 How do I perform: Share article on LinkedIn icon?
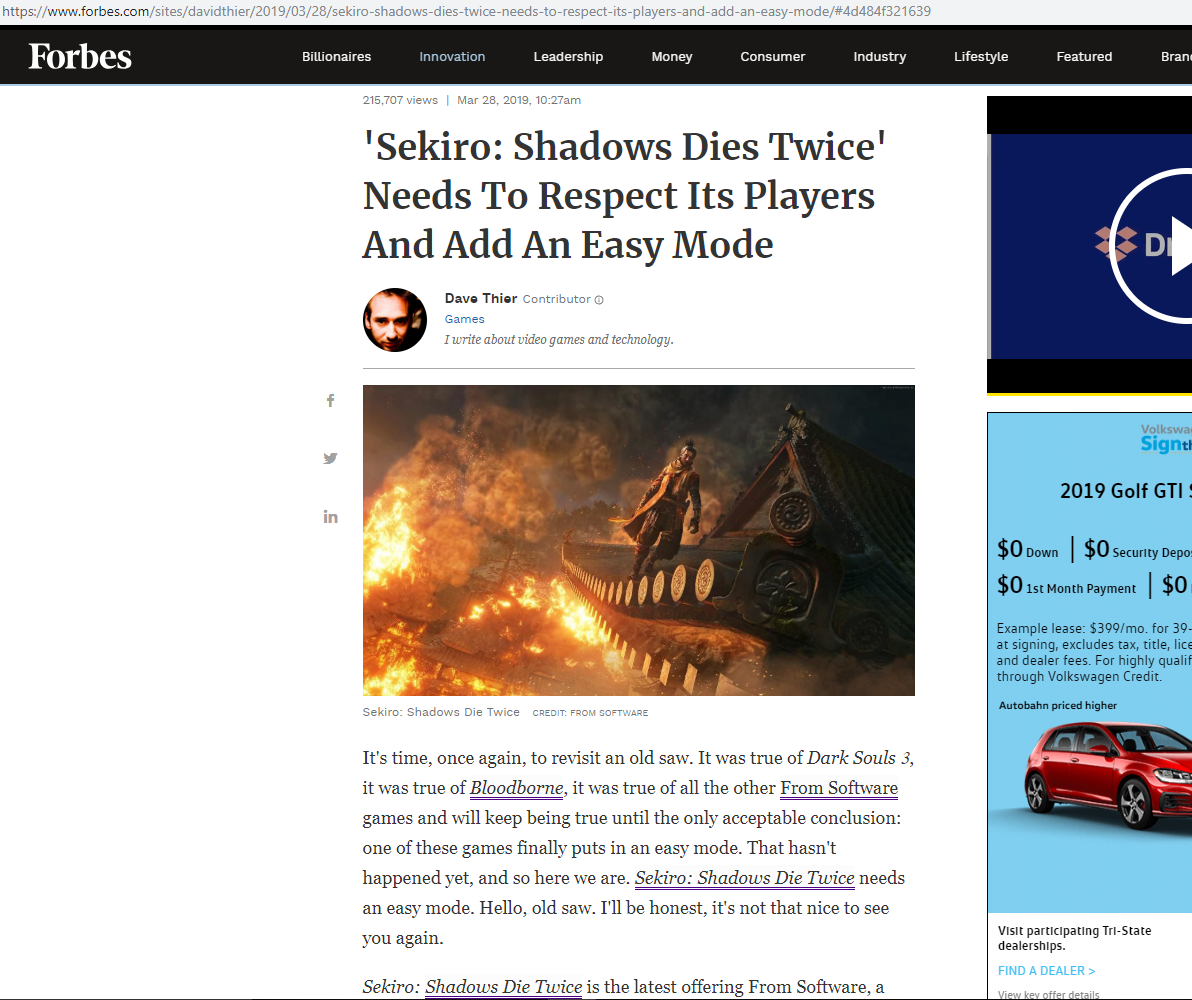click(330, 517)
